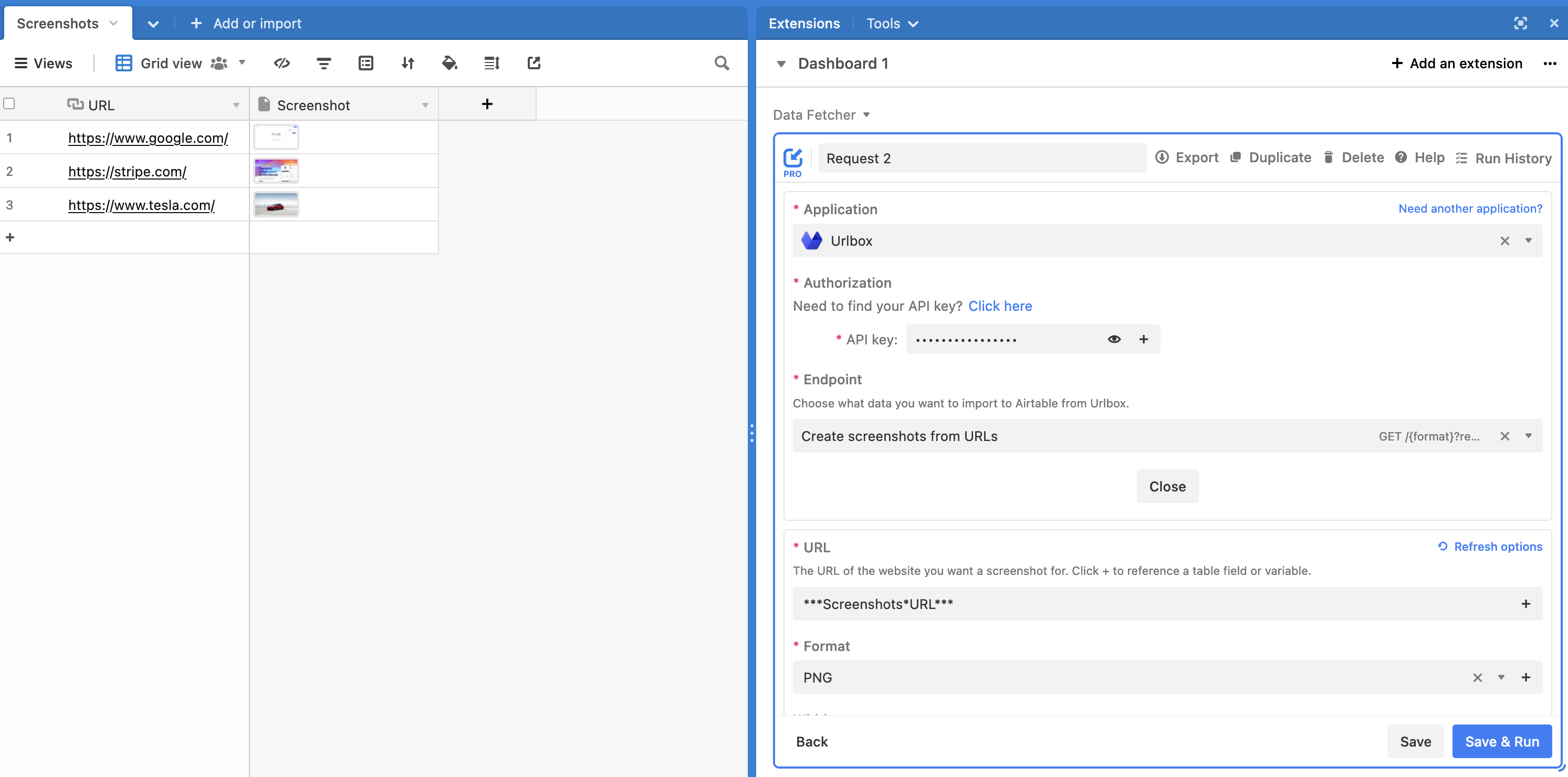Open the filter options icon
The image size is (1568, 777).
click(x=324, y=62)
